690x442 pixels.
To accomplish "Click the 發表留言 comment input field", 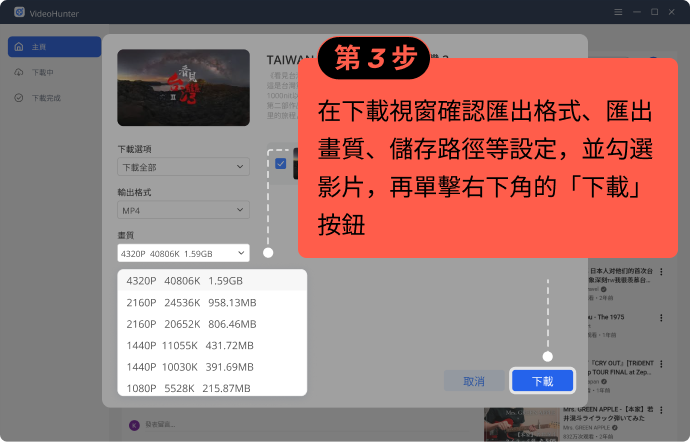I will click(x=161, y=424).
